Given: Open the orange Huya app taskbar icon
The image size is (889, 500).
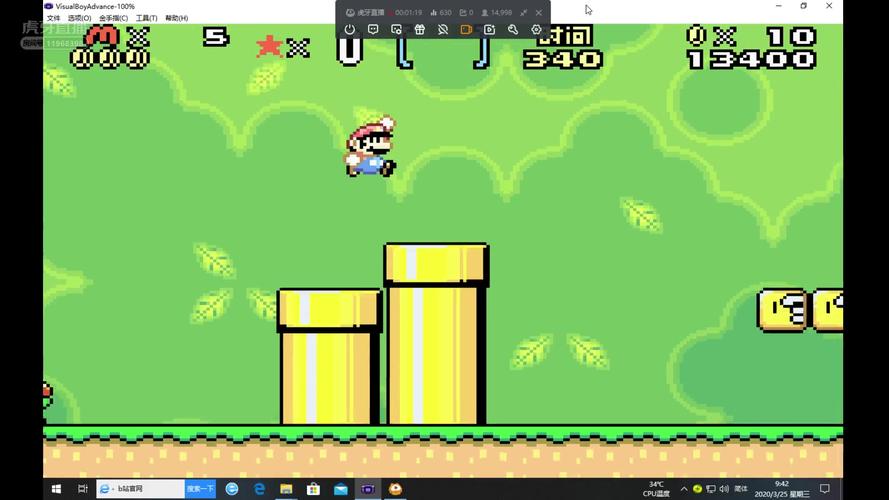Looking at the screenshot, I should coord(395,489).
